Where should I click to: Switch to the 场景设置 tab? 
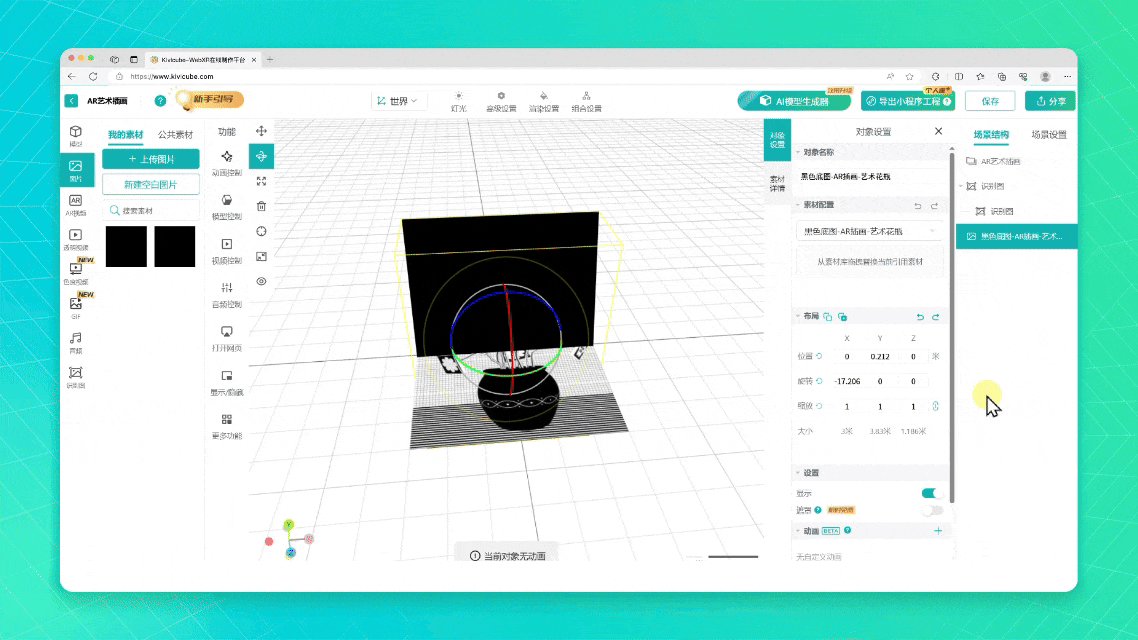tap(1048, 134)
